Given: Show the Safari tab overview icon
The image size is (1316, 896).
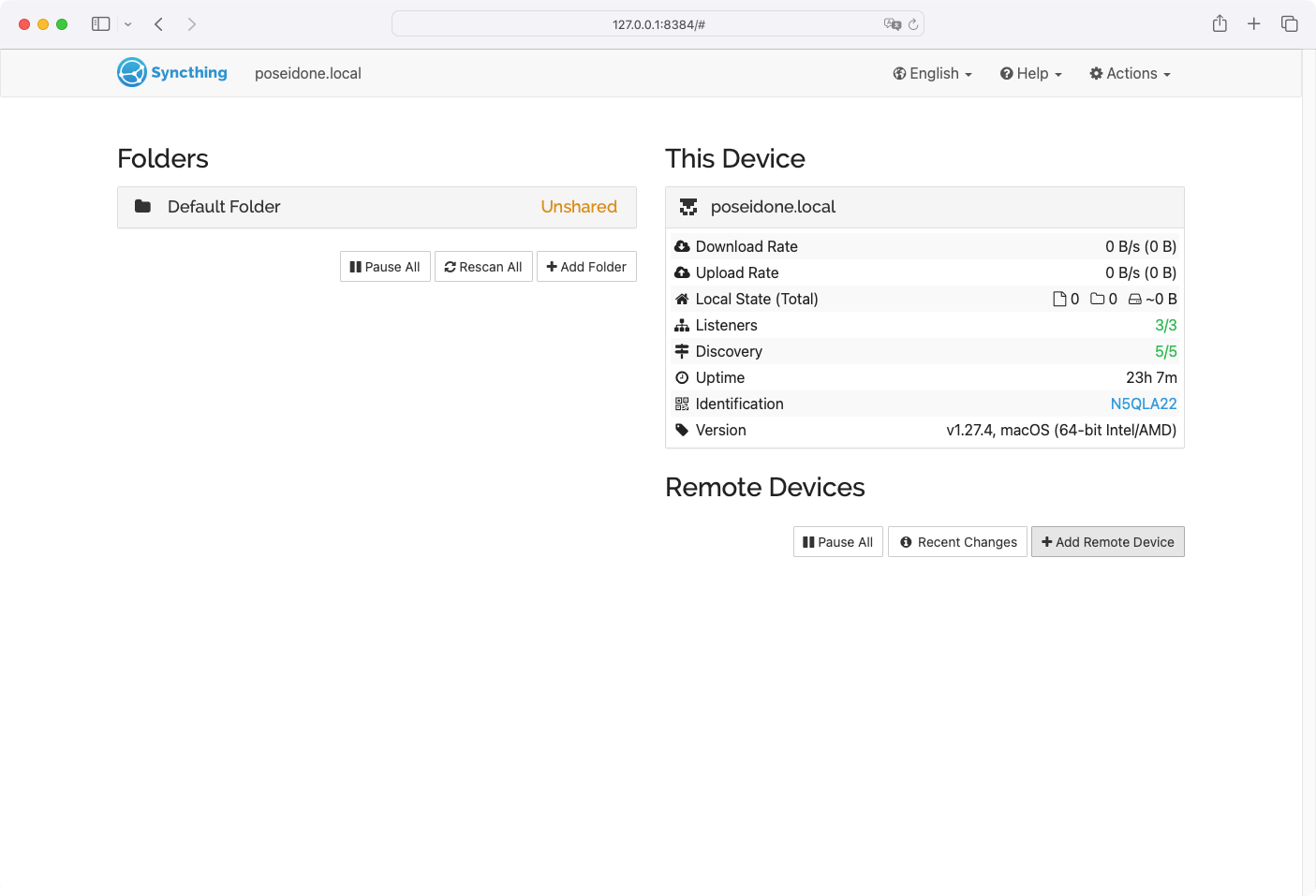Looking at the screenshot, I should click(1290, 23).
